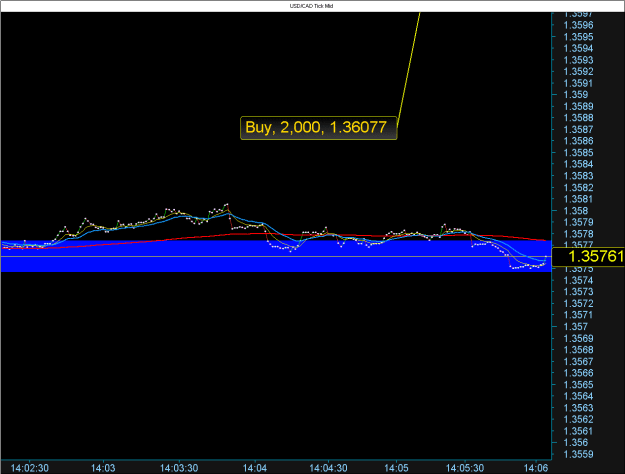The height and width of the screenshot is (474, 625).
Task: Click the 1.357 price axis label
Action: (576, 326)
